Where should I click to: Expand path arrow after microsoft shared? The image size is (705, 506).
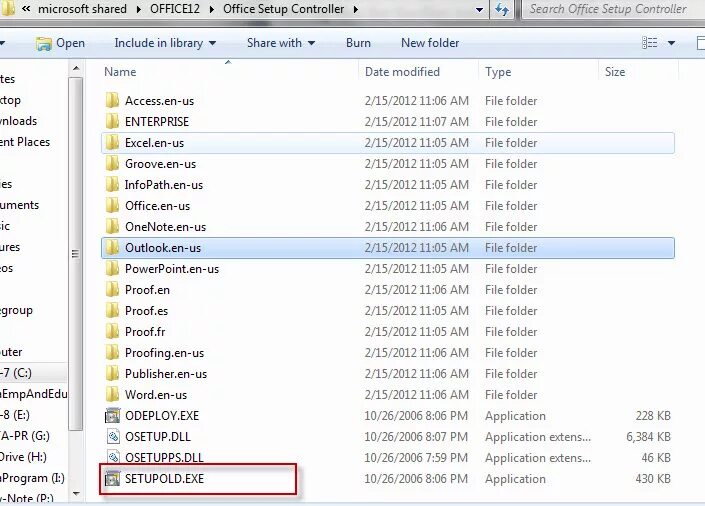138,9
